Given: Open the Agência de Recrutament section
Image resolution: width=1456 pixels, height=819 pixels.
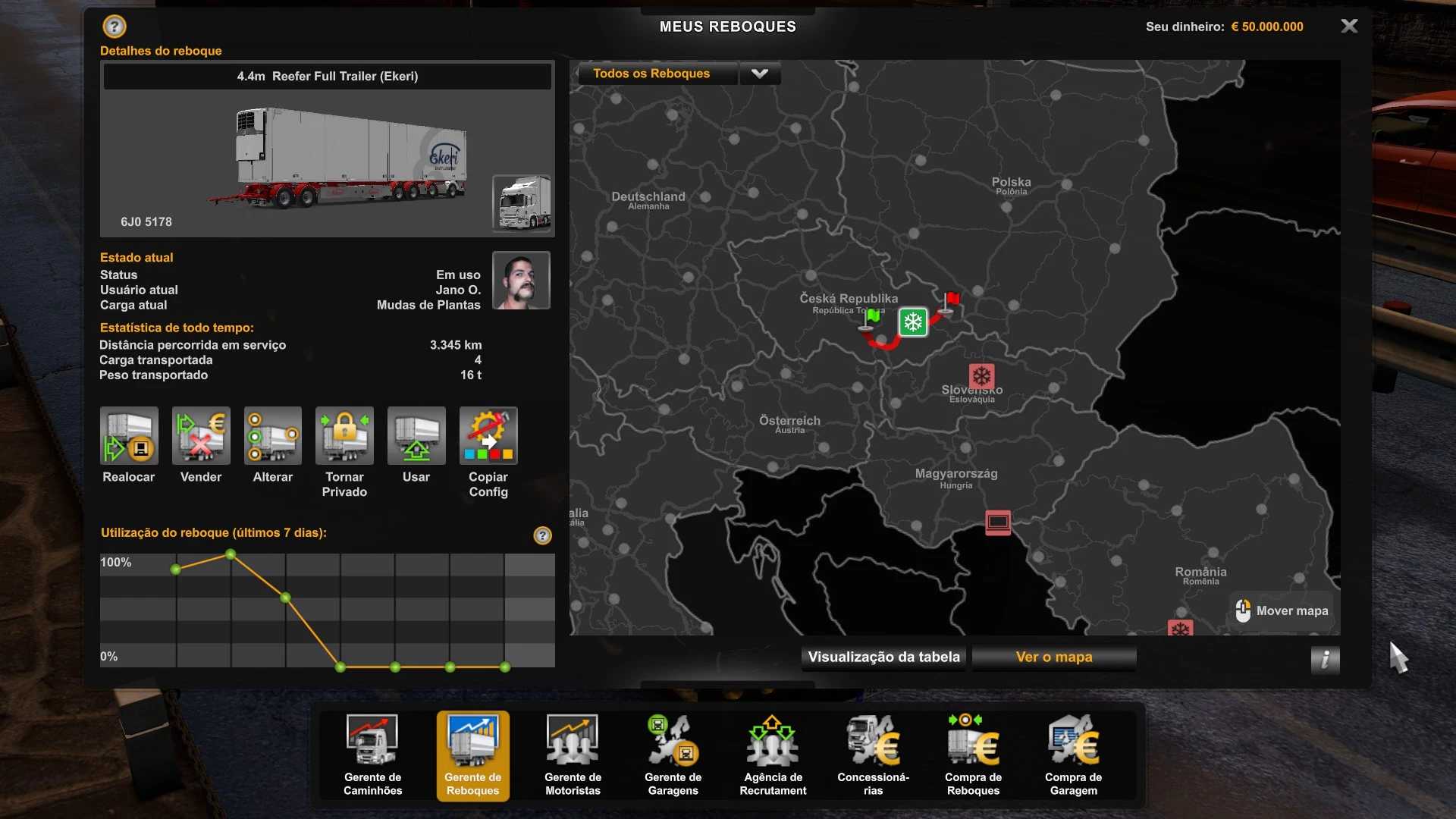Looking at the screenshot, I should (x=773, y=755).
